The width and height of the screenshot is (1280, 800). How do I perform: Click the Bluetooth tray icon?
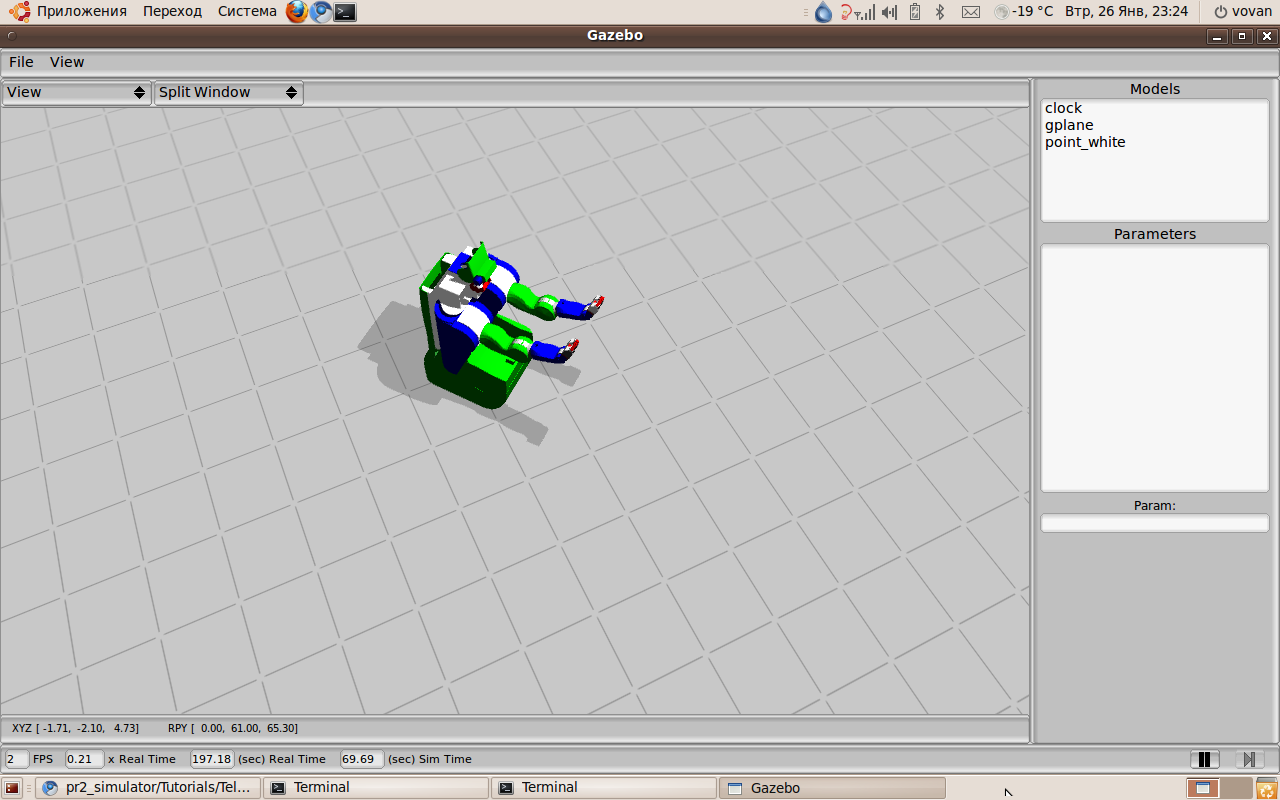[939, 12]
